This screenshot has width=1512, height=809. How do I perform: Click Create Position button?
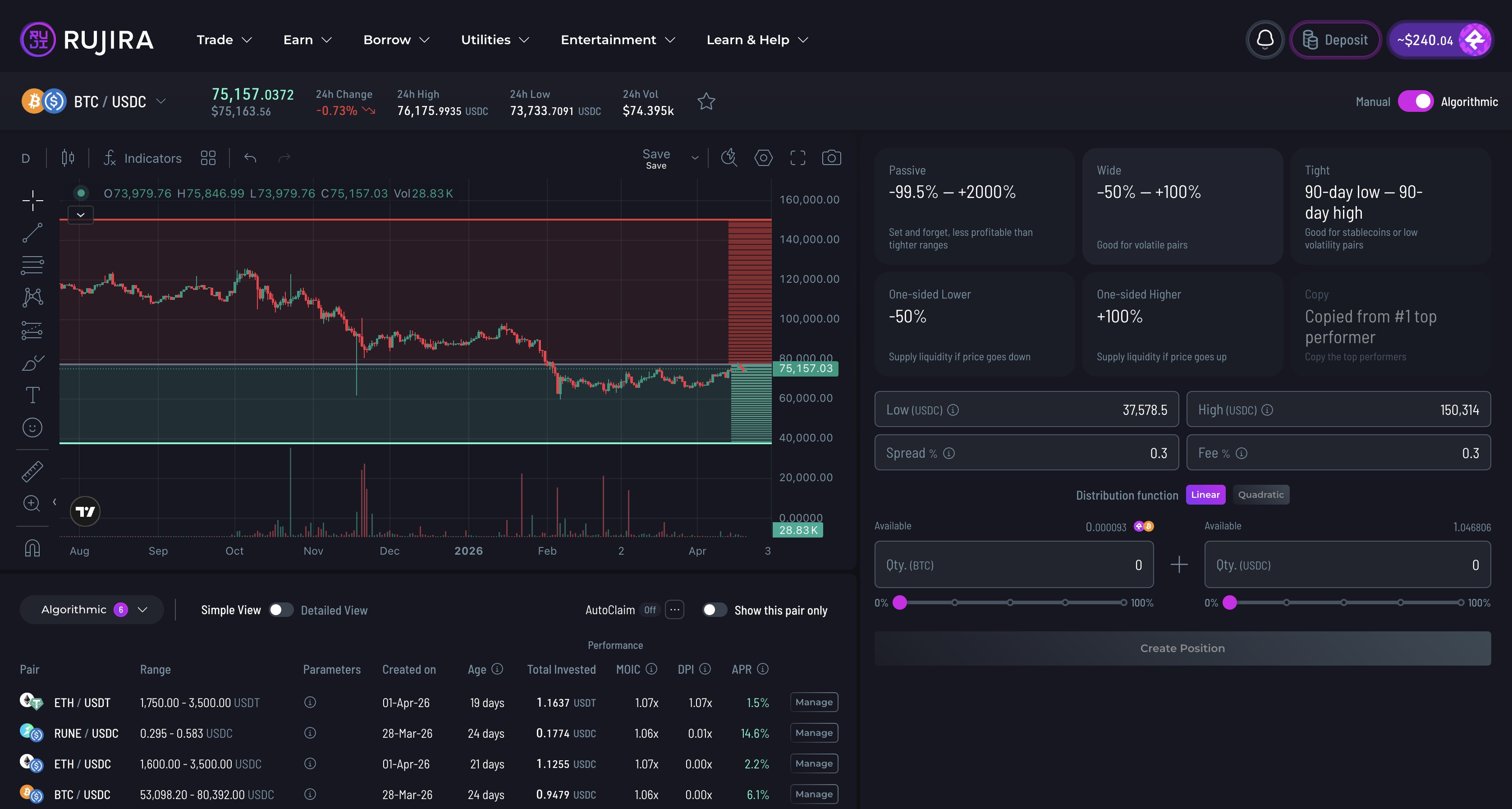click(1182, 648)
